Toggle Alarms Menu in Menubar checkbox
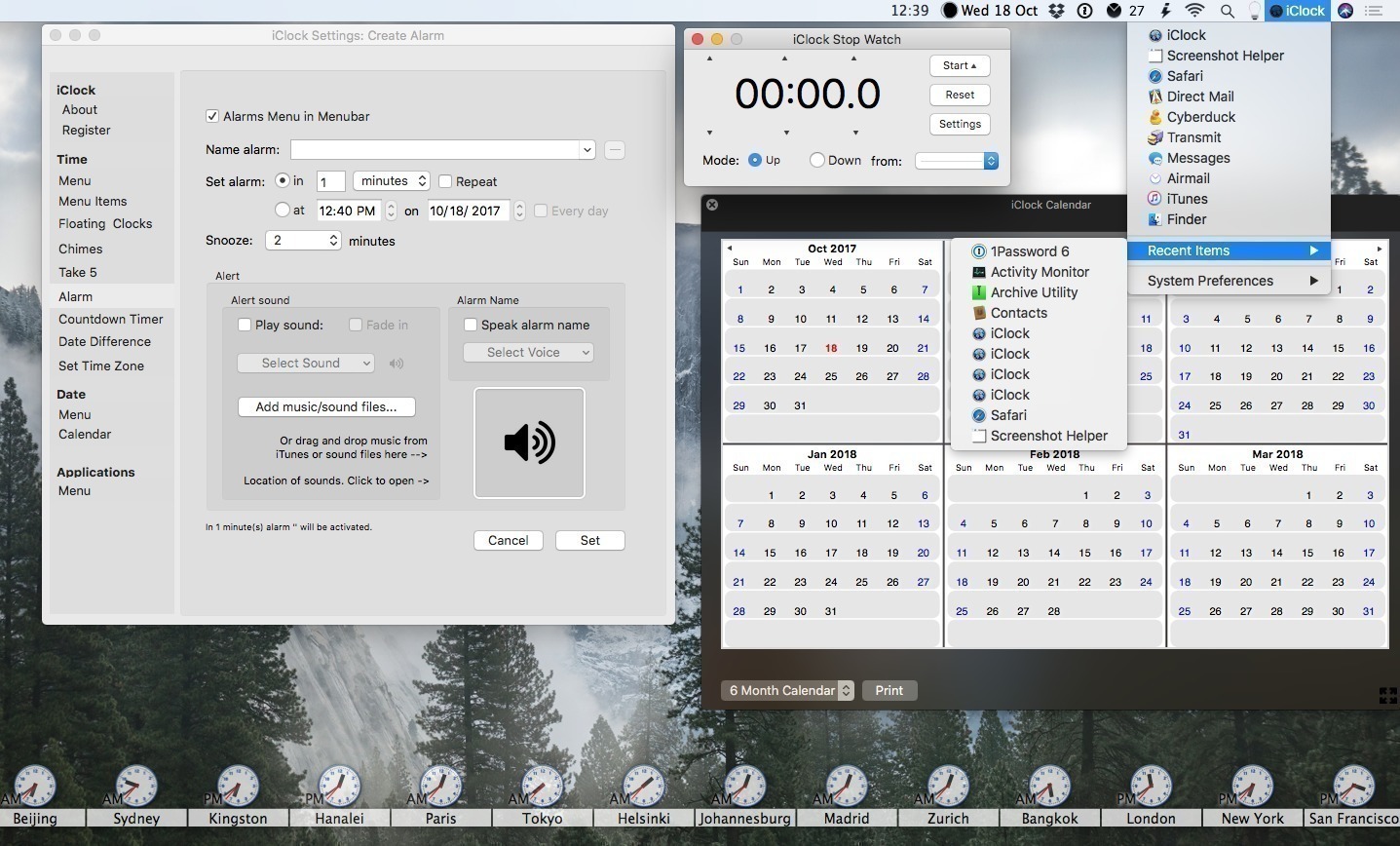Screen dimensions: 1400x846 [212, 116]
